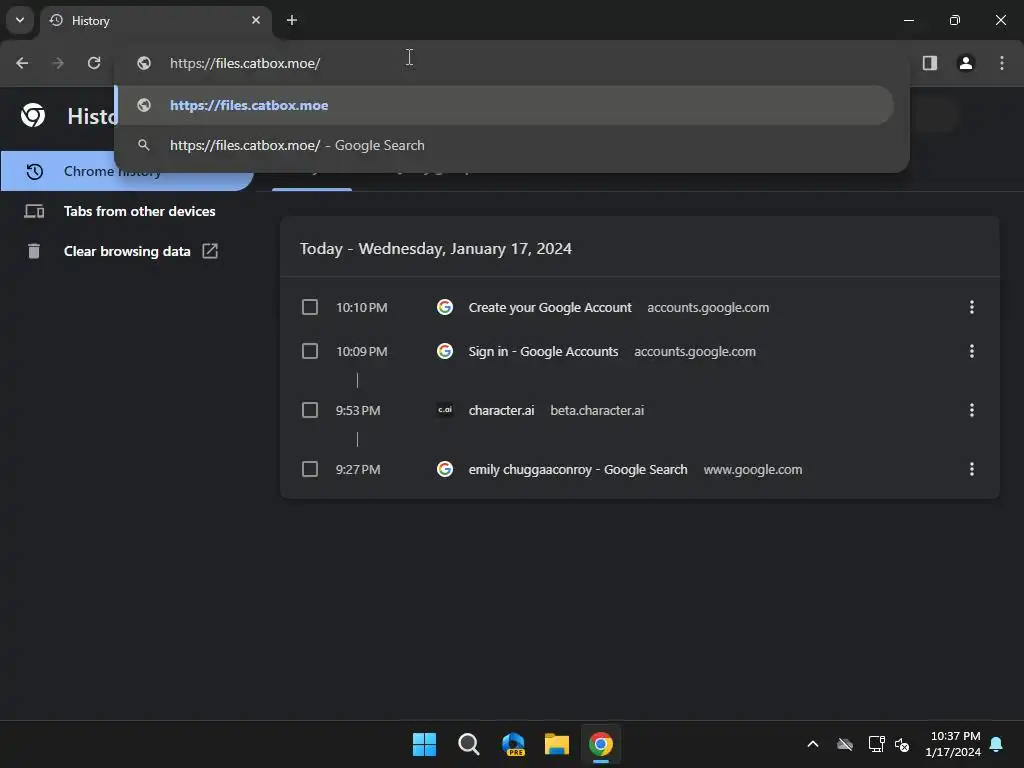The width and height of the screenshot is (1024, 768).
Task: Select the https://files.catbox.moe autocomplete suggestion
Action: [x=504, y=105]
